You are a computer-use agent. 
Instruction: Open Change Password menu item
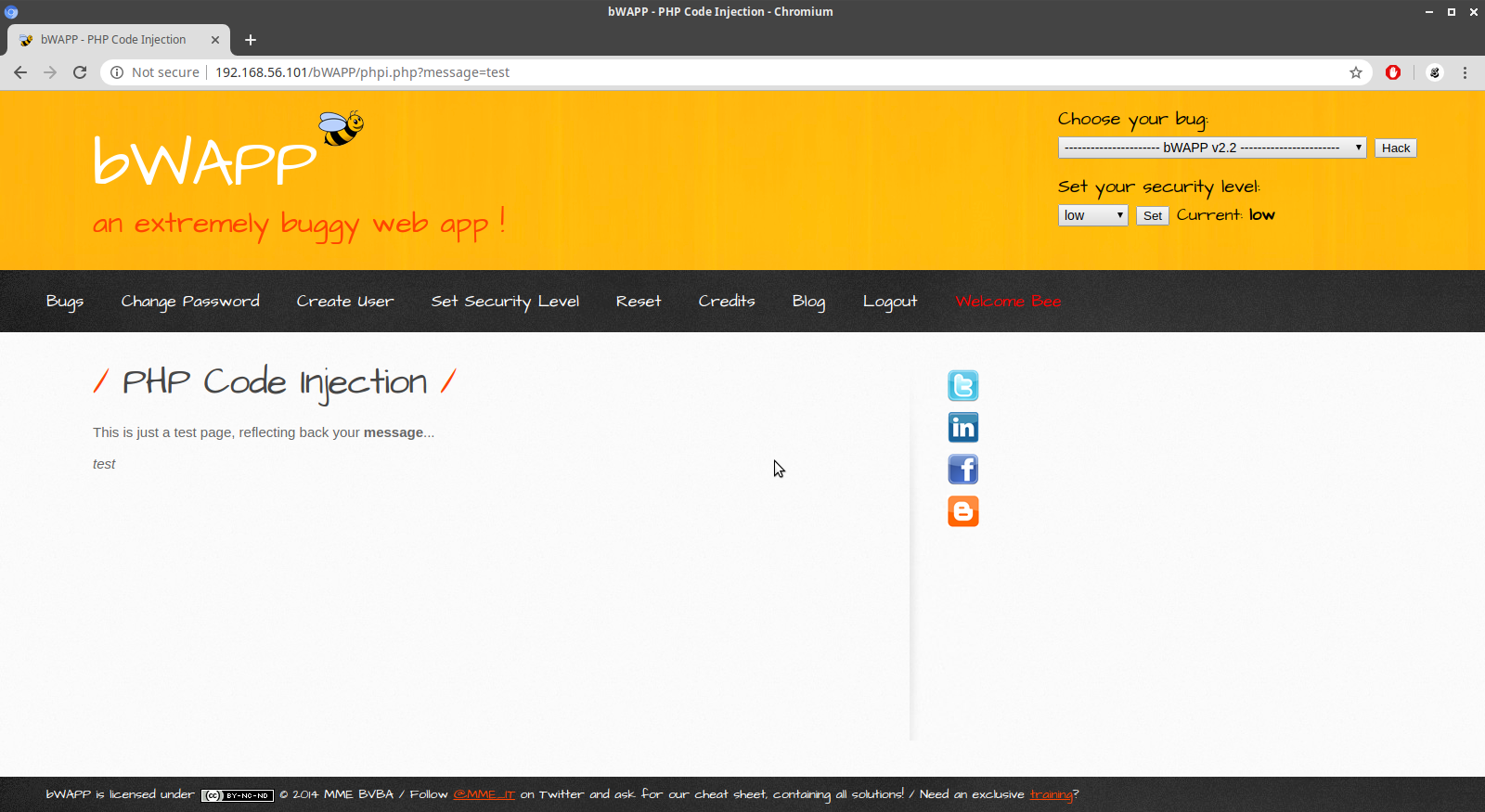point(190,302)
